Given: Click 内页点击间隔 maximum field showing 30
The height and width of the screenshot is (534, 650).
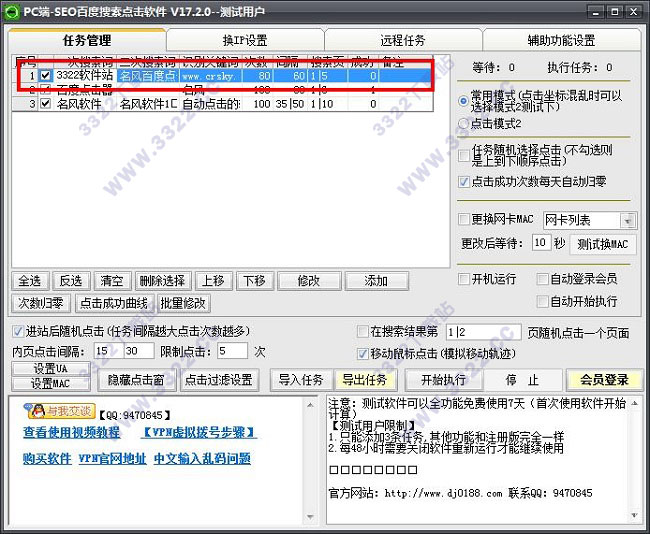Looking at the screenshot, I should (139, 351).
